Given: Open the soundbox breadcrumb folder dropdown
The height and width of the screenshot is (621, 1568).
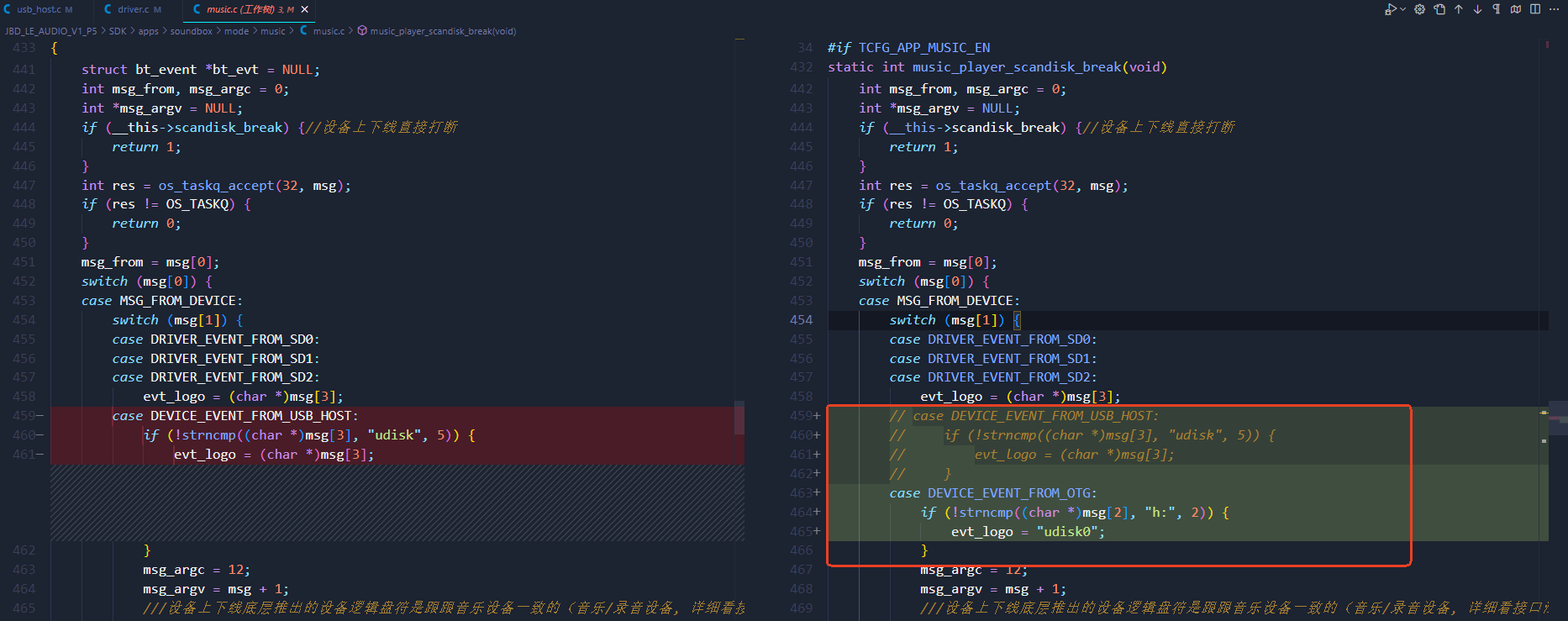Looking at the screenshot, I should coord(191,31).
